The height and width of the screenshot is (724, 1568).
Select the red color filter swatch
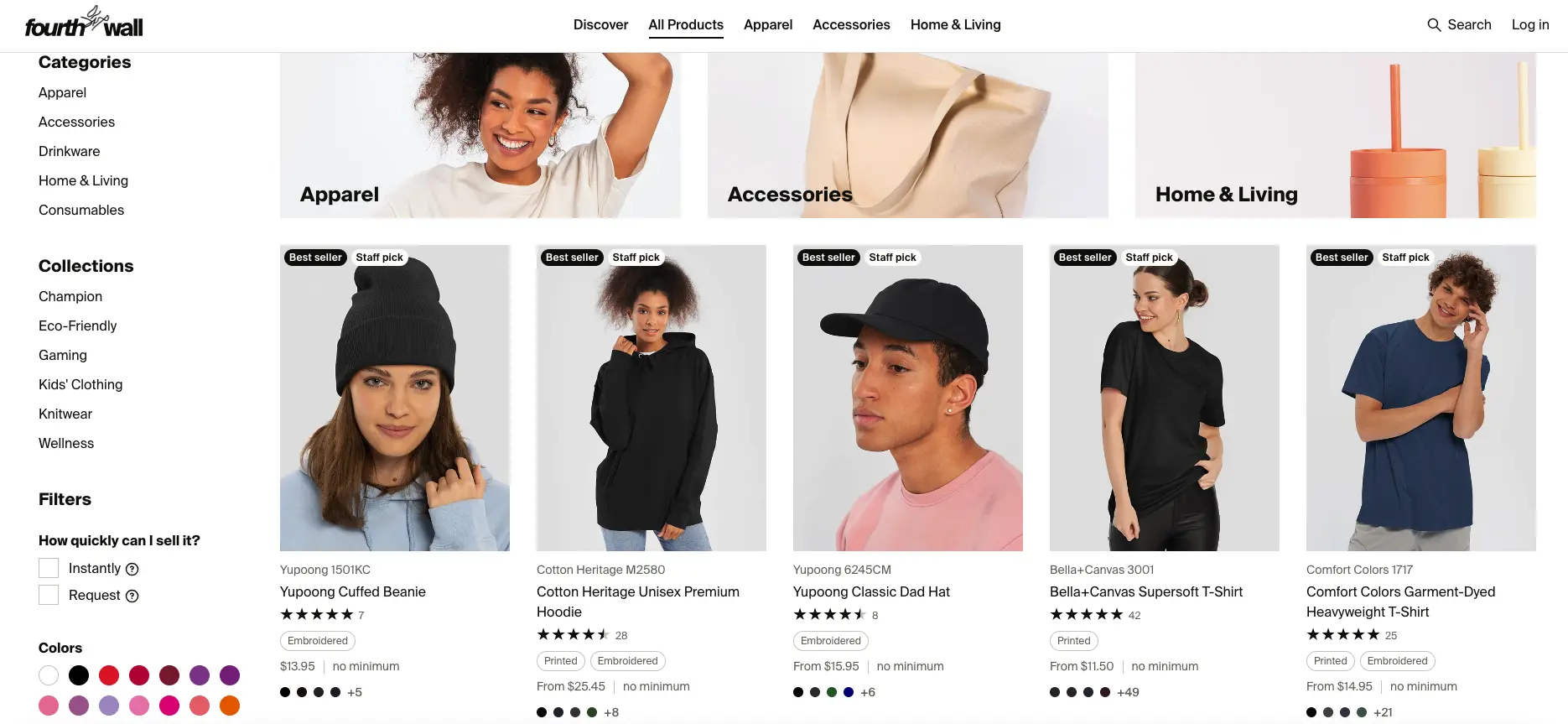tap(109, 675)
